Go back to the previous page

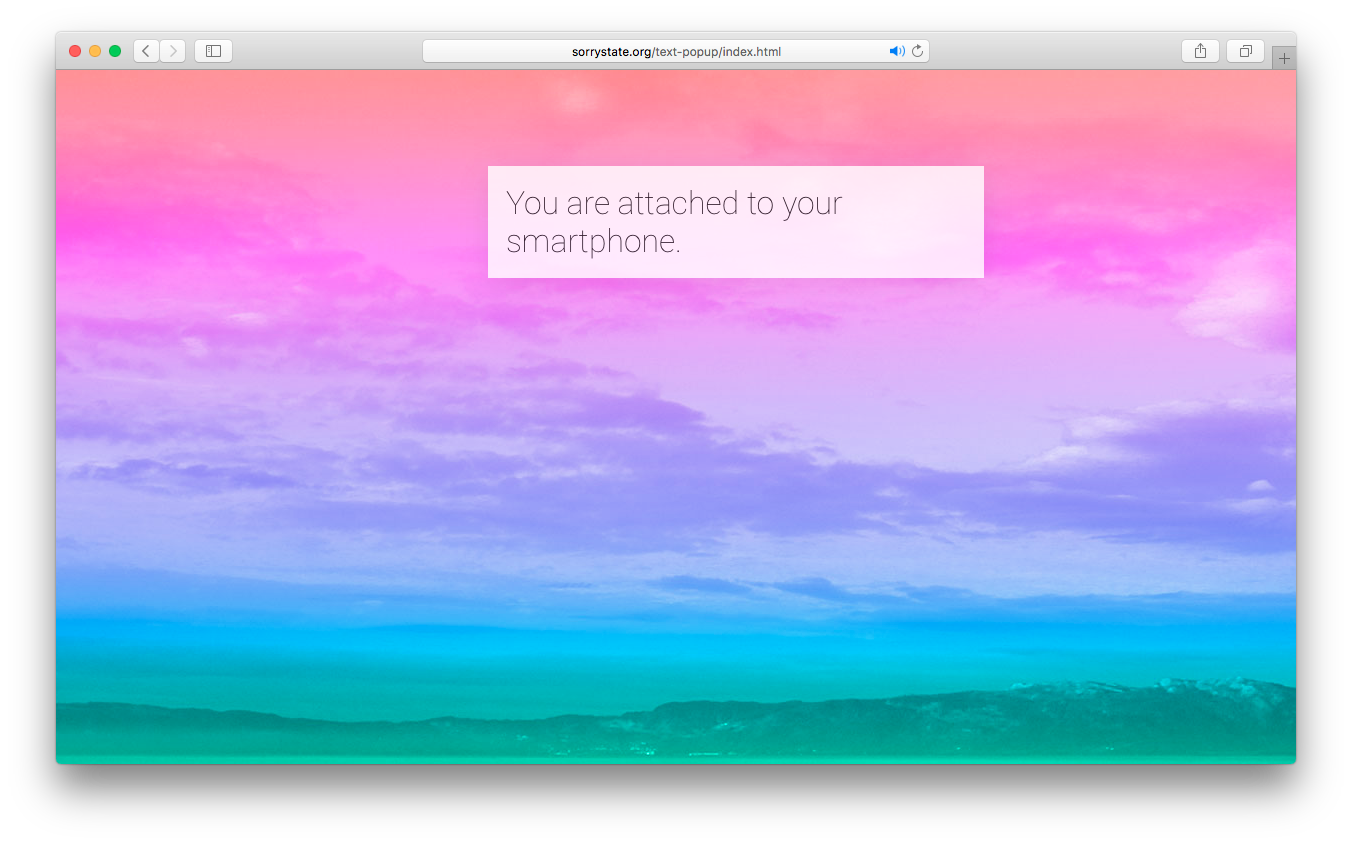tap(146, 51)
